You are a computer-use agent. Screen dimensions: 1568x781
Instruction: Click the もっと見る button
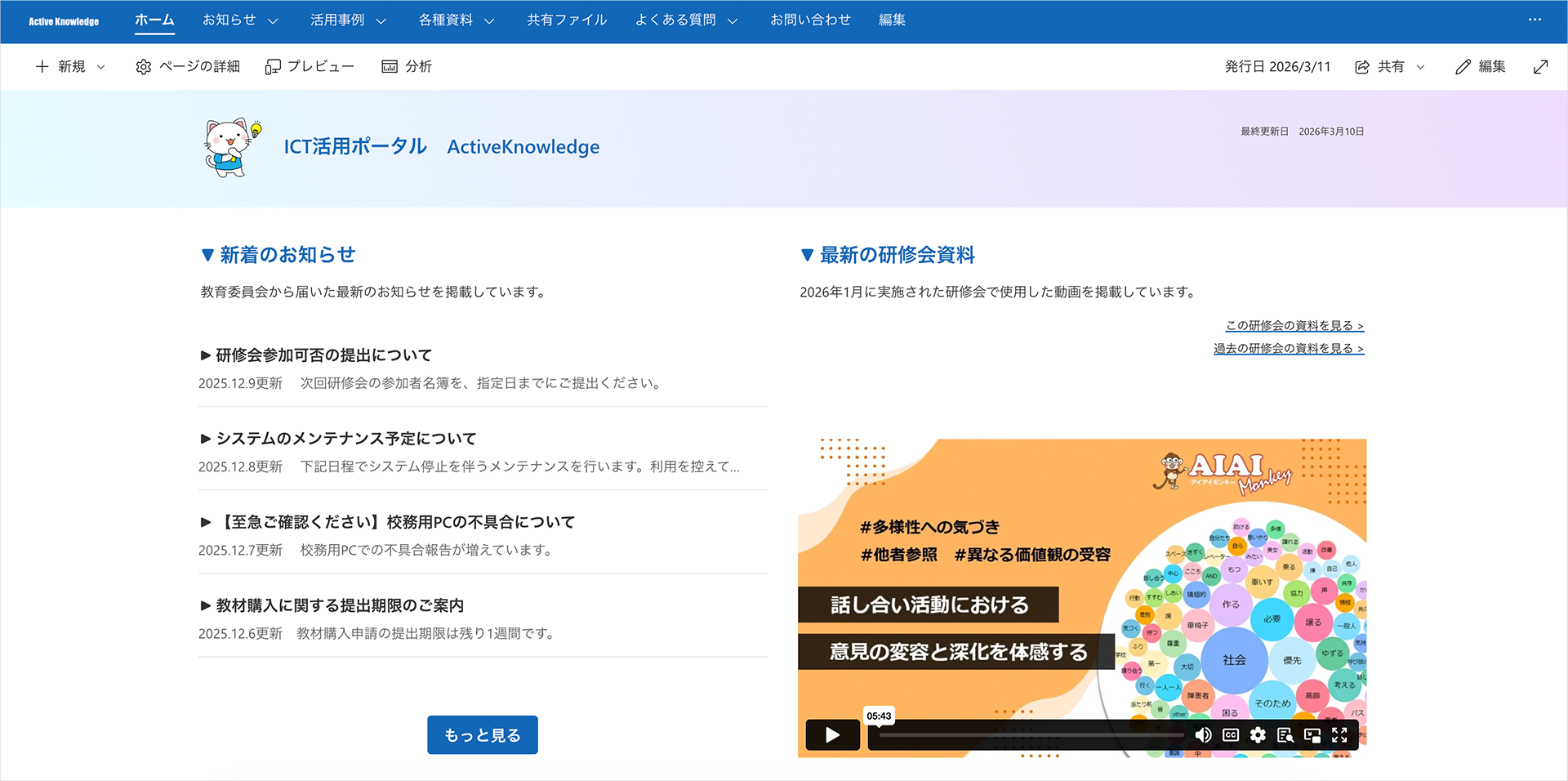(x=482, y=735)
